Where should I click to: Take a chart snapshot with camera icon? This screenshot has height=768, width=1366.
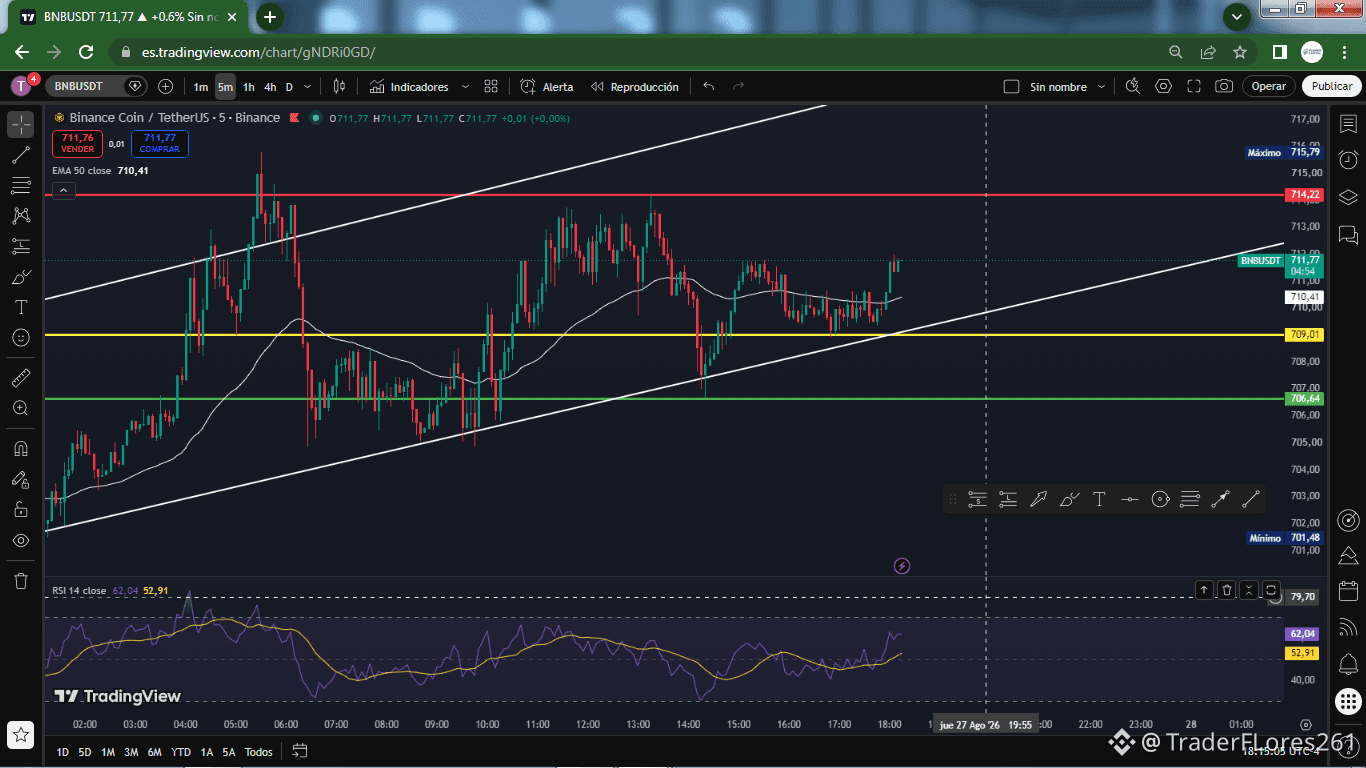(x=1224, y=87)
